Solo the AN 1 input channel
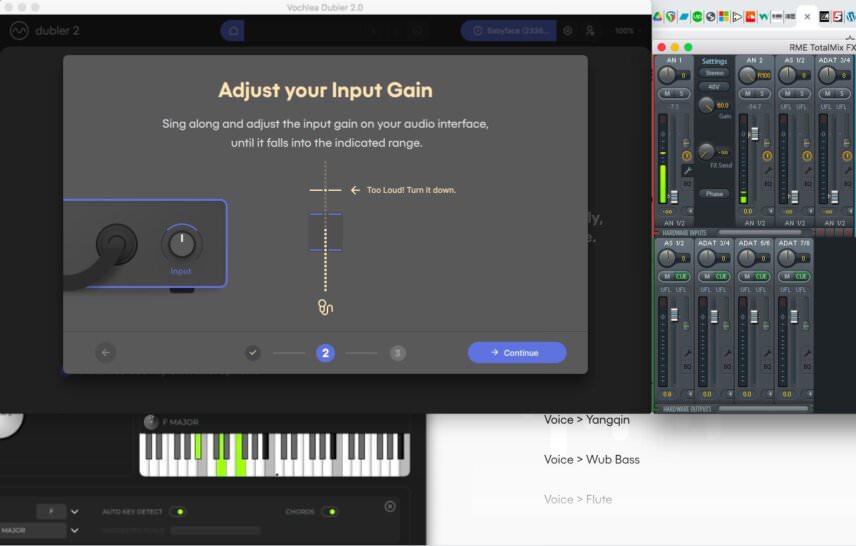This screenshot has width=856, height=546. coord(681,93)
